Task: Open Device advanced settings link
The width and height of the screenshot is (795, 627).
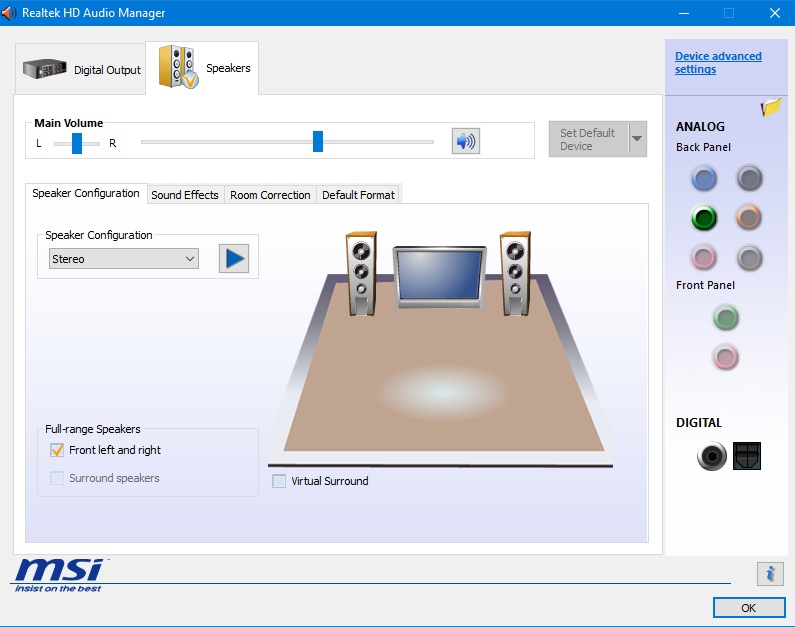Action: (x=718, y=63)
